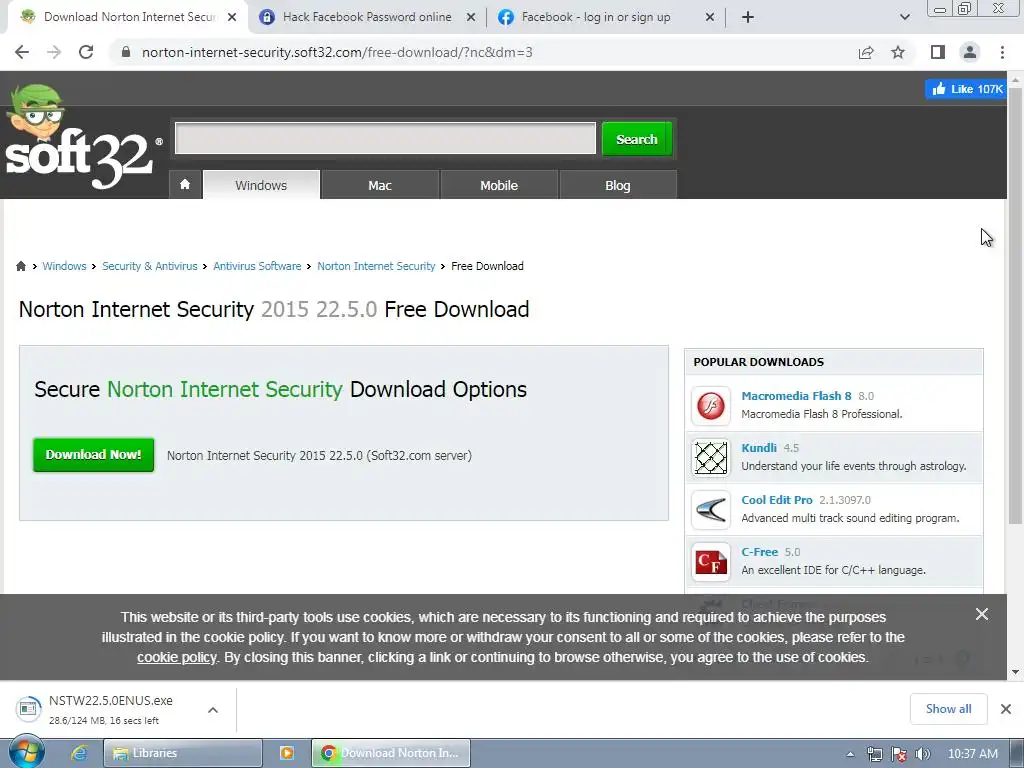Click the Download Now! button

(x=93, y=455)
